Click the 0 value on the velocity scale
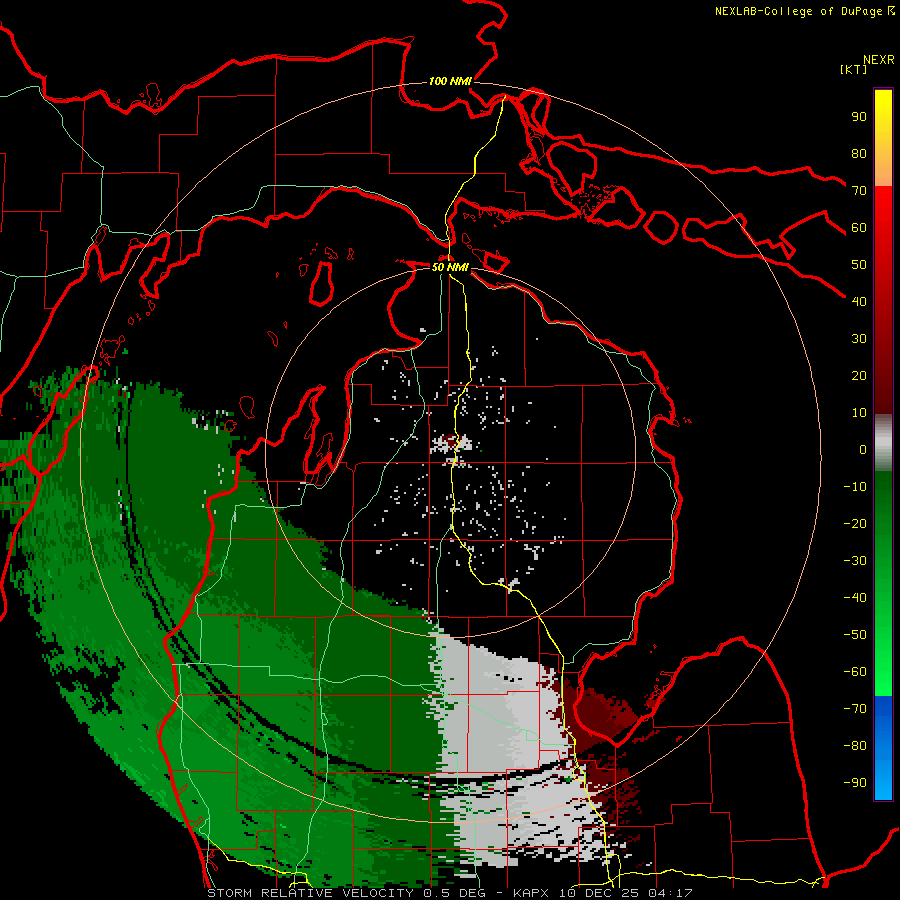This screenshot has height=900, width=900. point(863,449)
